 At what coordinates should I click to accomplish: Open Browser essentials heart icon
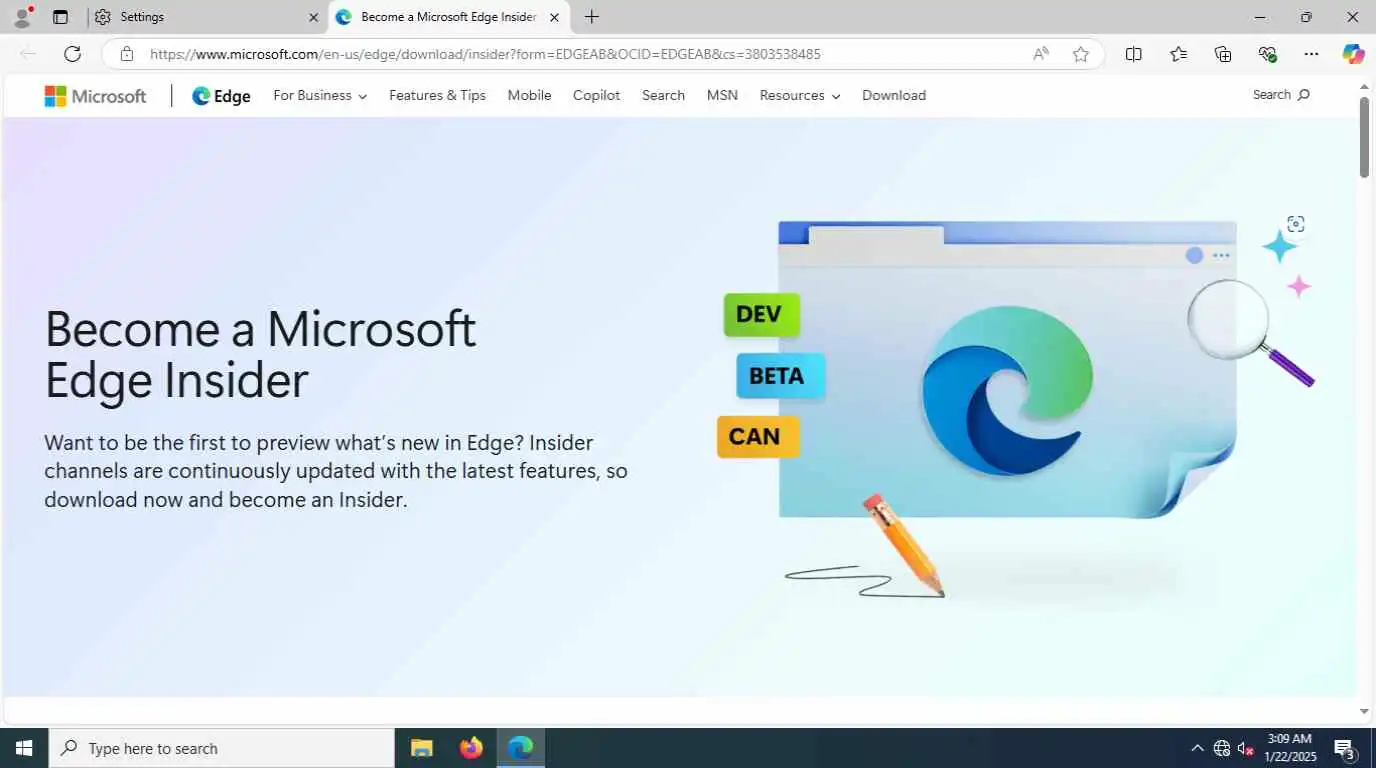pos(1268,54)
